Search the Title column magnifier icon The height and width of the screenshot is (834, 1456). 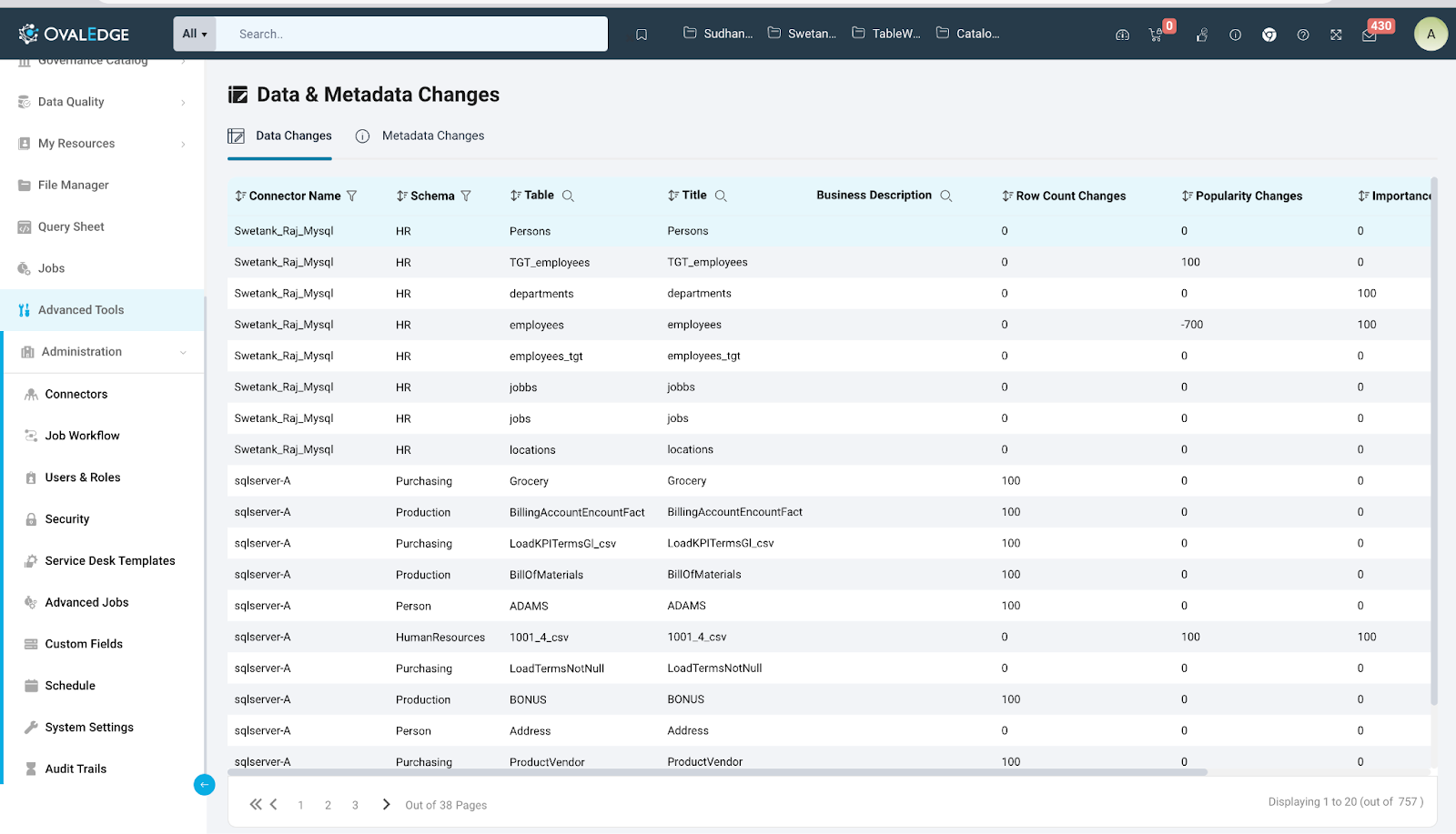(x=721, y=196)
